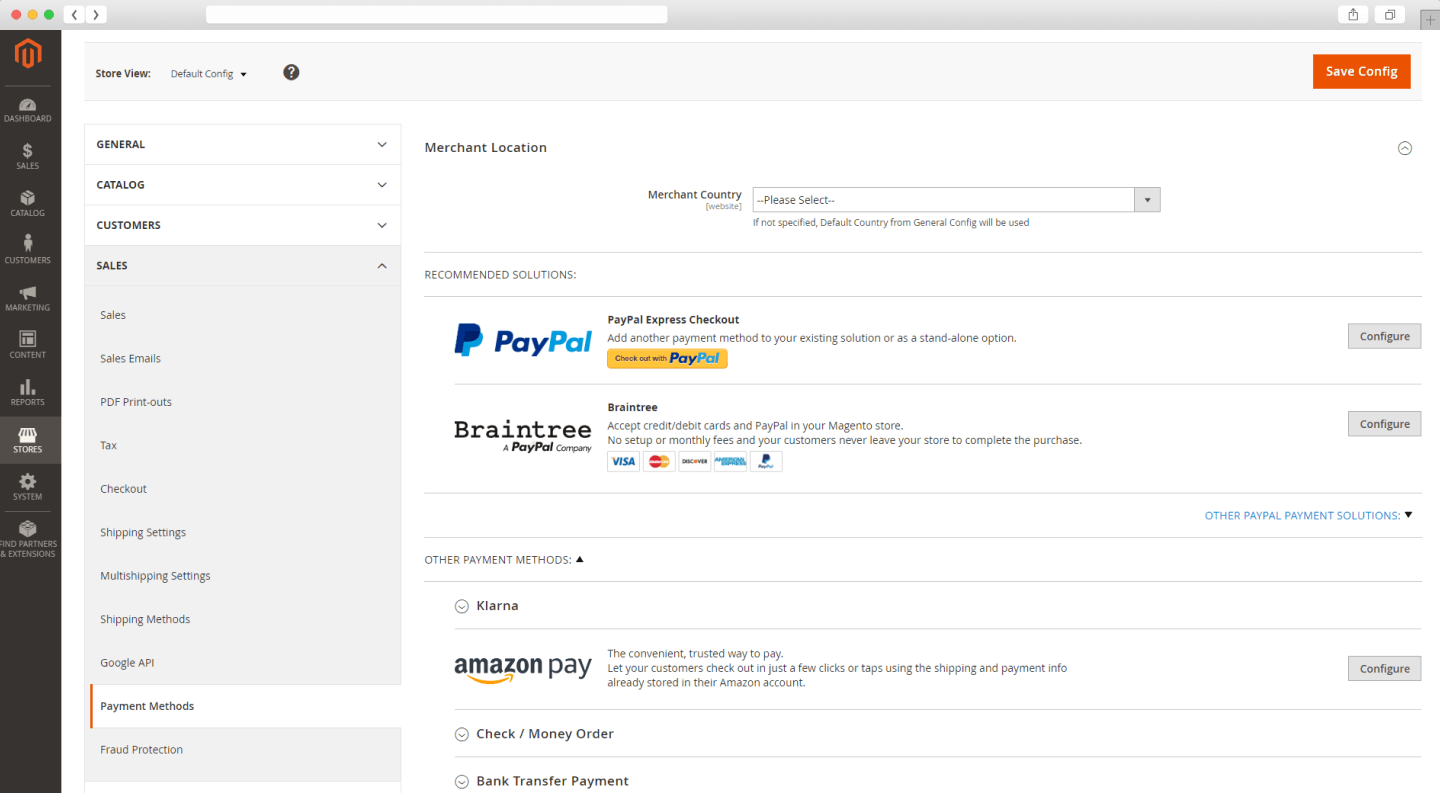
Task: Select Shipping Settings
Action: click(x=143, y=532)
